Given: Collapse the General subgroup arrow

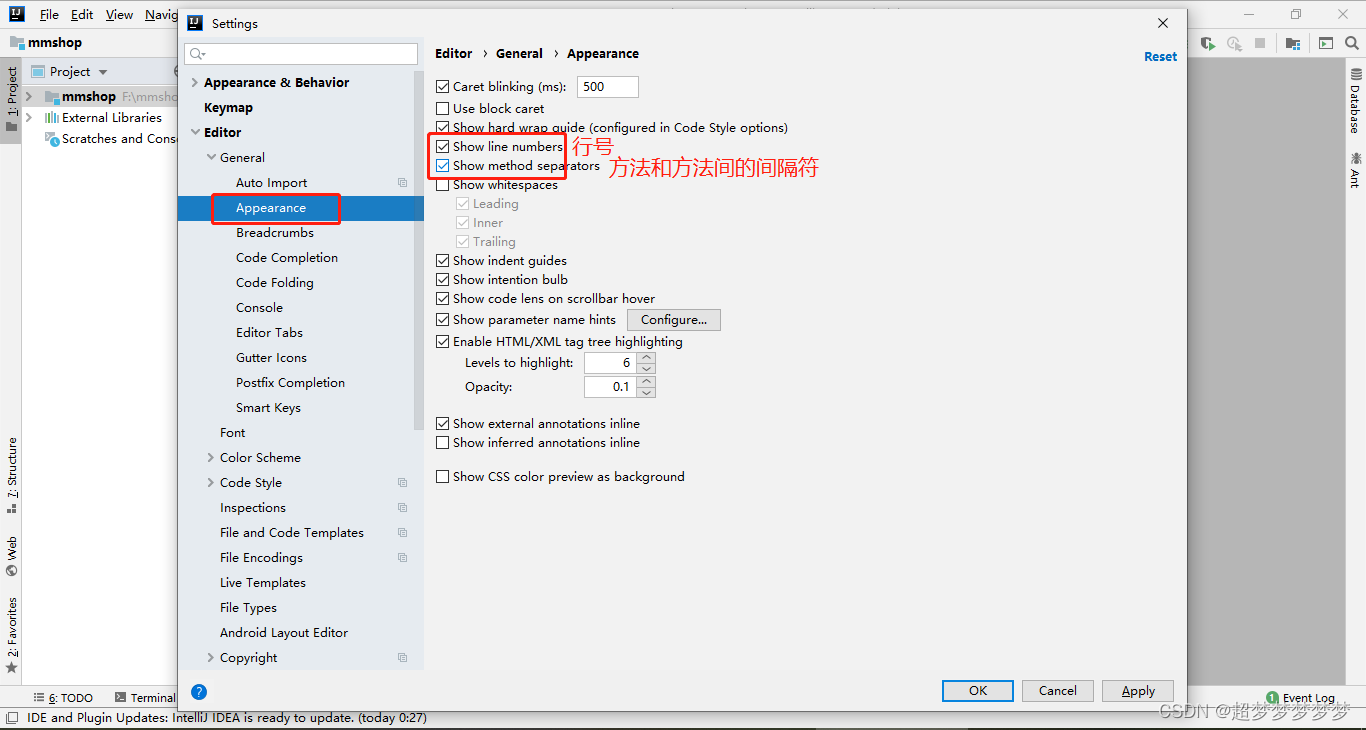Looking at the screenshot, I should point(210,157).
